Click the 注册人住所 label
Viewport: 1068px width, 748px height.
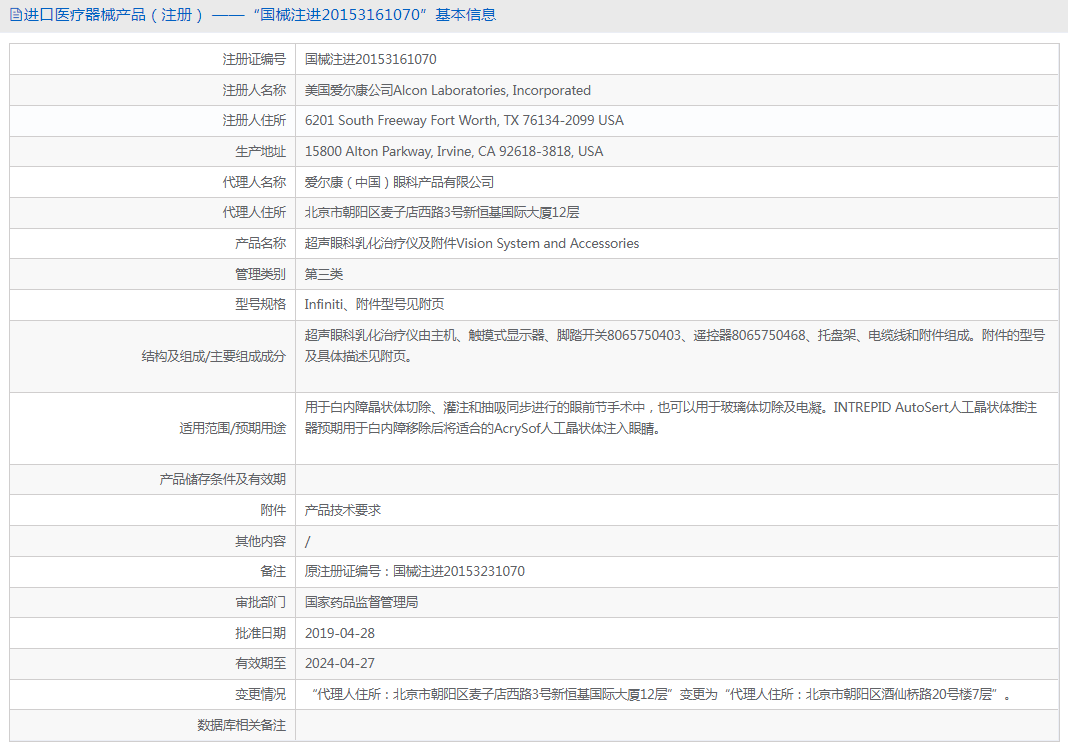(x=254, y=121)
